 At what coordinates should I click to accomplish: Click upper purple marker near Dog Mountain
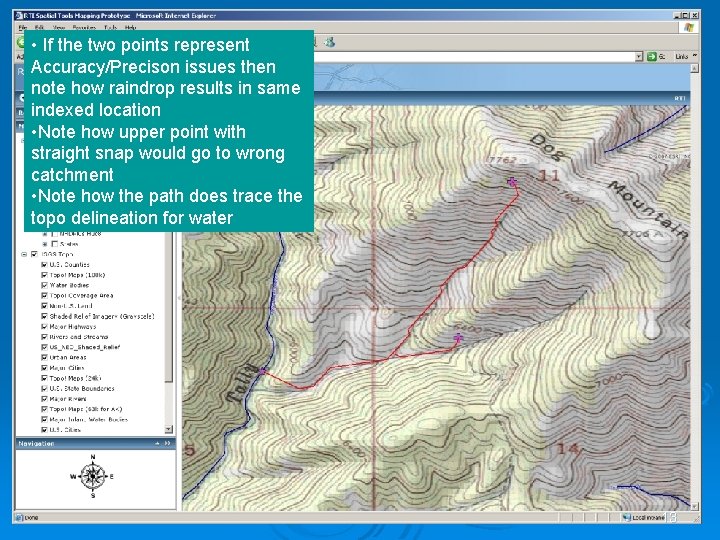coord(512,182)
